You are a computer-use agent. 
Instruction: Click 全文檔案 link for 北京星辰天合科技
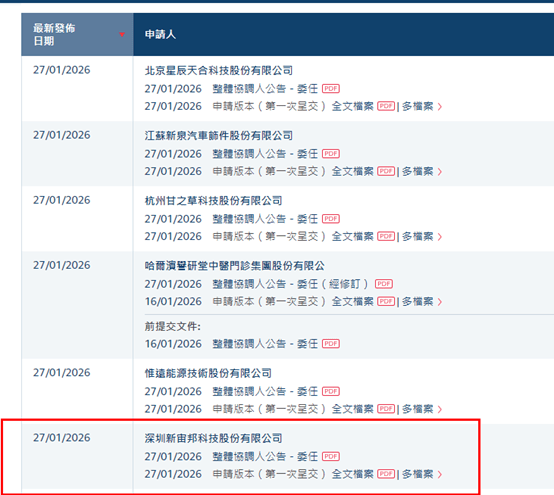(353, 106)
